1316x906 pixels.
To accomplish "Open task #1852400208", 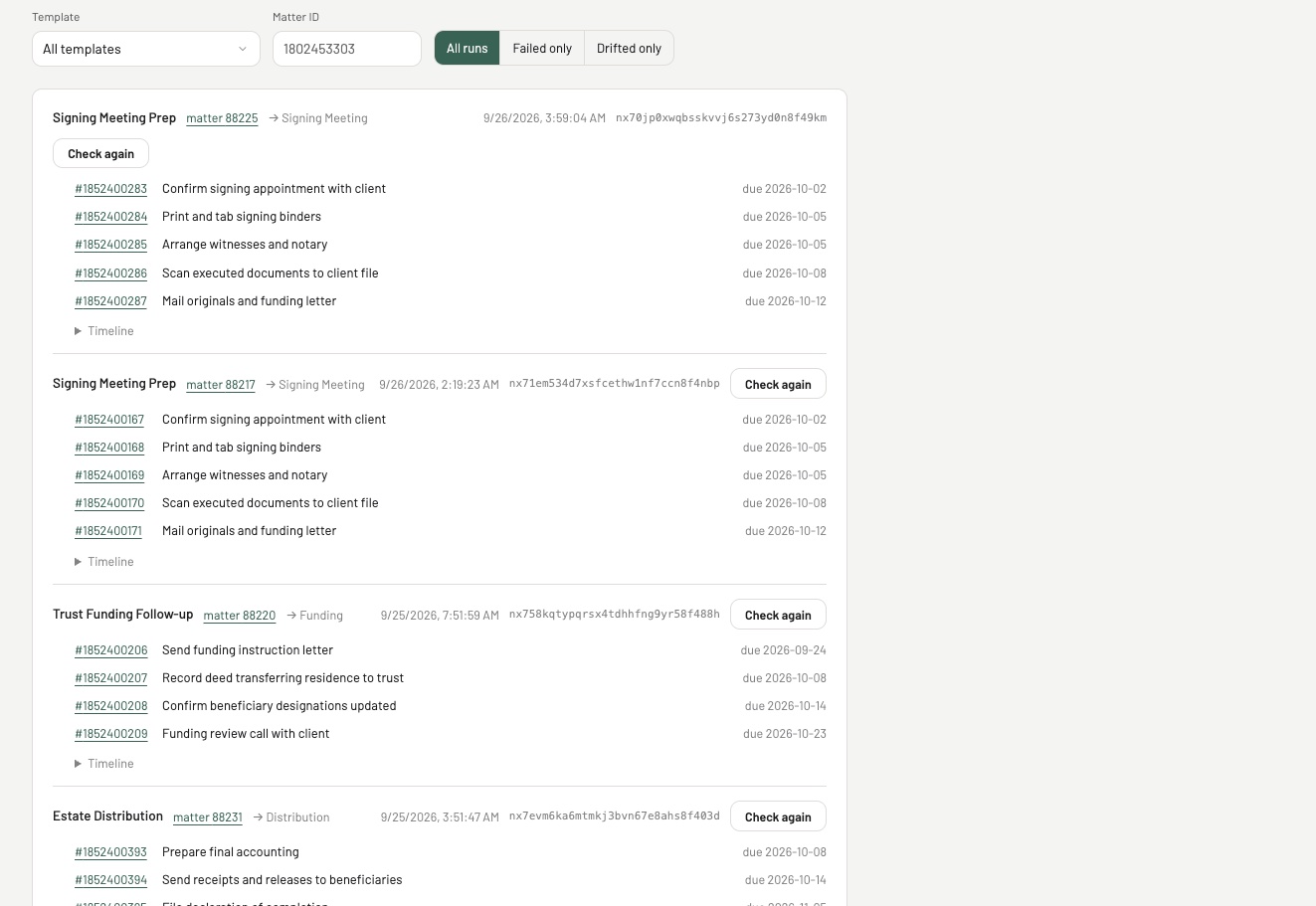I will pyautogui.click(x=111, y=706).
